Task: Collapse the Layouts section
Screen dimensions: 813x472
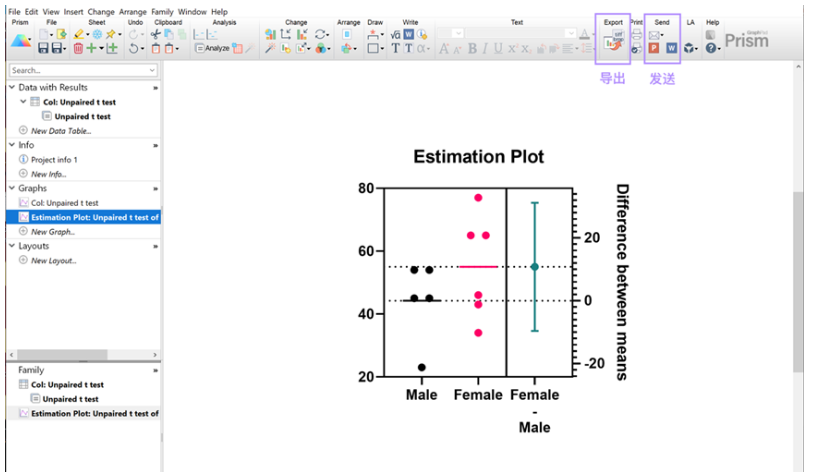Action: 12,246
